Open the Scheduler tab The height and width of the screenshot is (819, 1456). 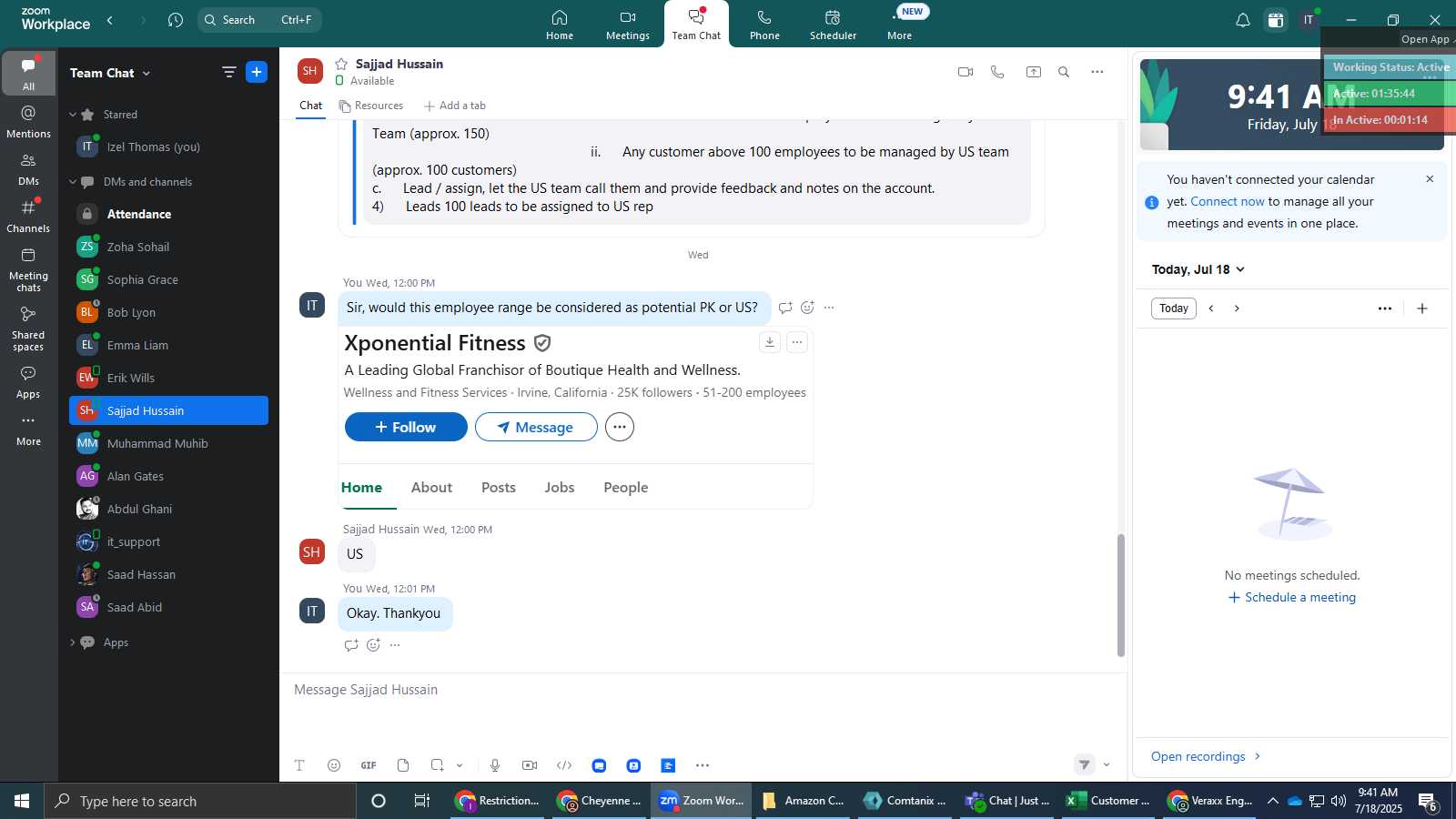(833, 25)
